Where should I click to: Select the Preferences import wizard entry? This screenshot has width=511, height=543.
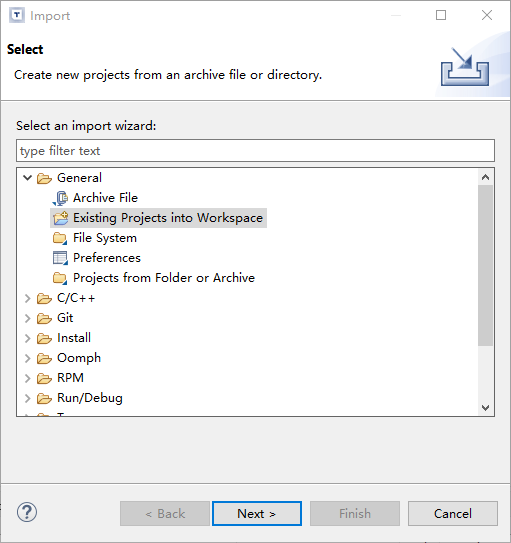click(x=107, y=258)
